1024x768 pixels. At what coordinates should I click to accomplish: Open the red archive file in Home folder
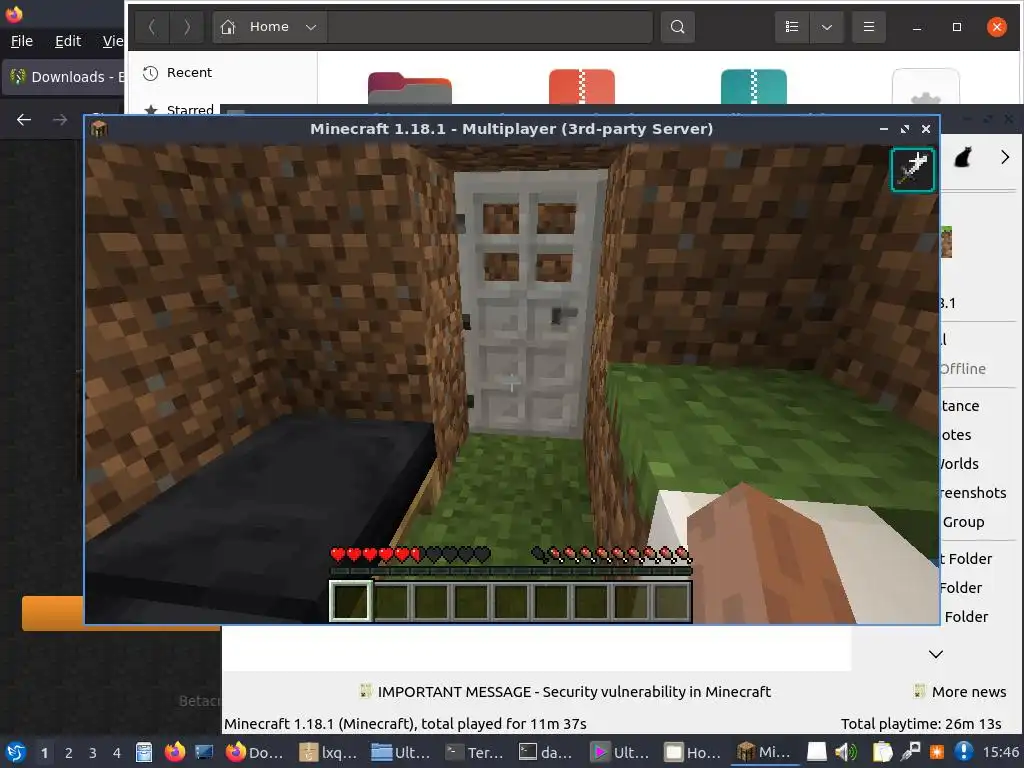[x=581, y=86]
